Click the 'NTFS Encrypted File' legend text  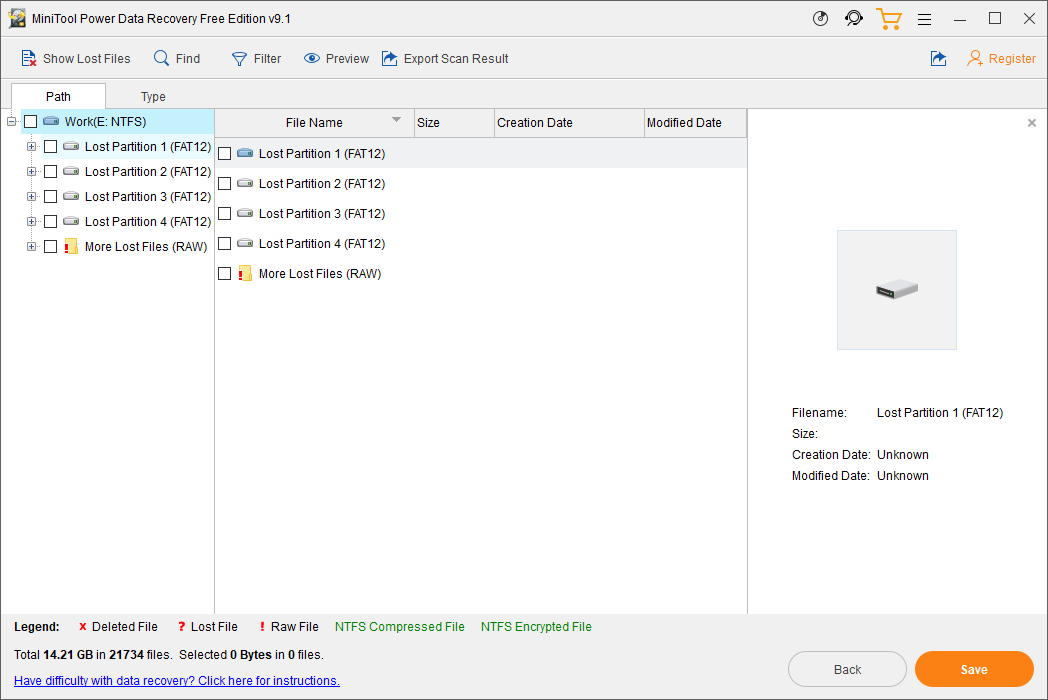click(536, 626)
